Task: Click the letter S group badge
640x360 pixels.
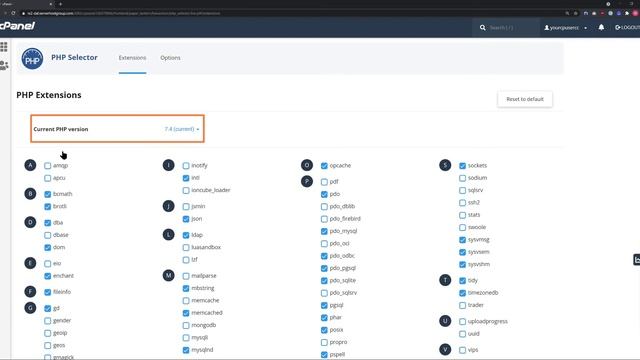Action: point(445,165)
